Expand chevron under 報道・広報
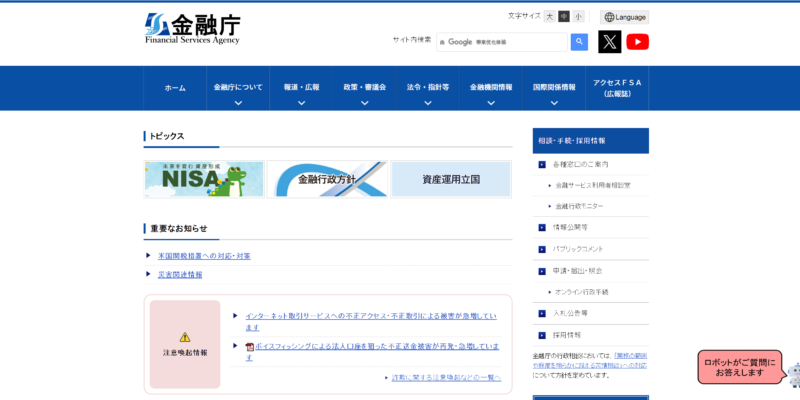The width and height of the screenshot is (800, 400). tap(302, 103)
